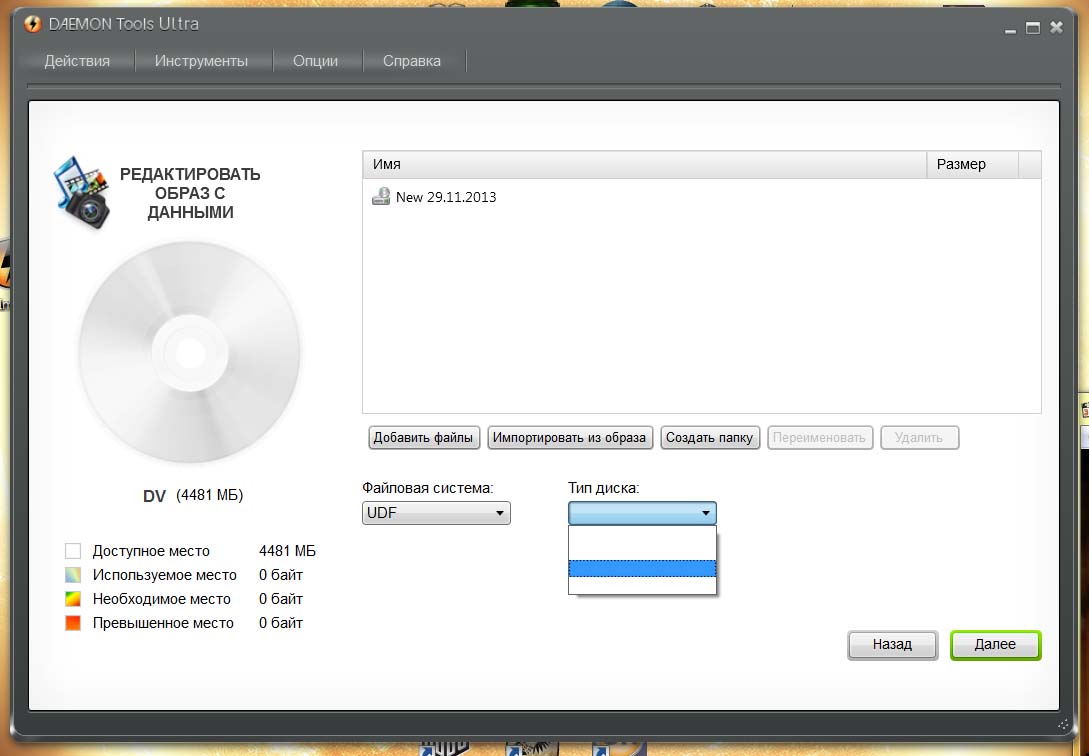Click the green Необходимое место legend swatch

tap(73, 599)
